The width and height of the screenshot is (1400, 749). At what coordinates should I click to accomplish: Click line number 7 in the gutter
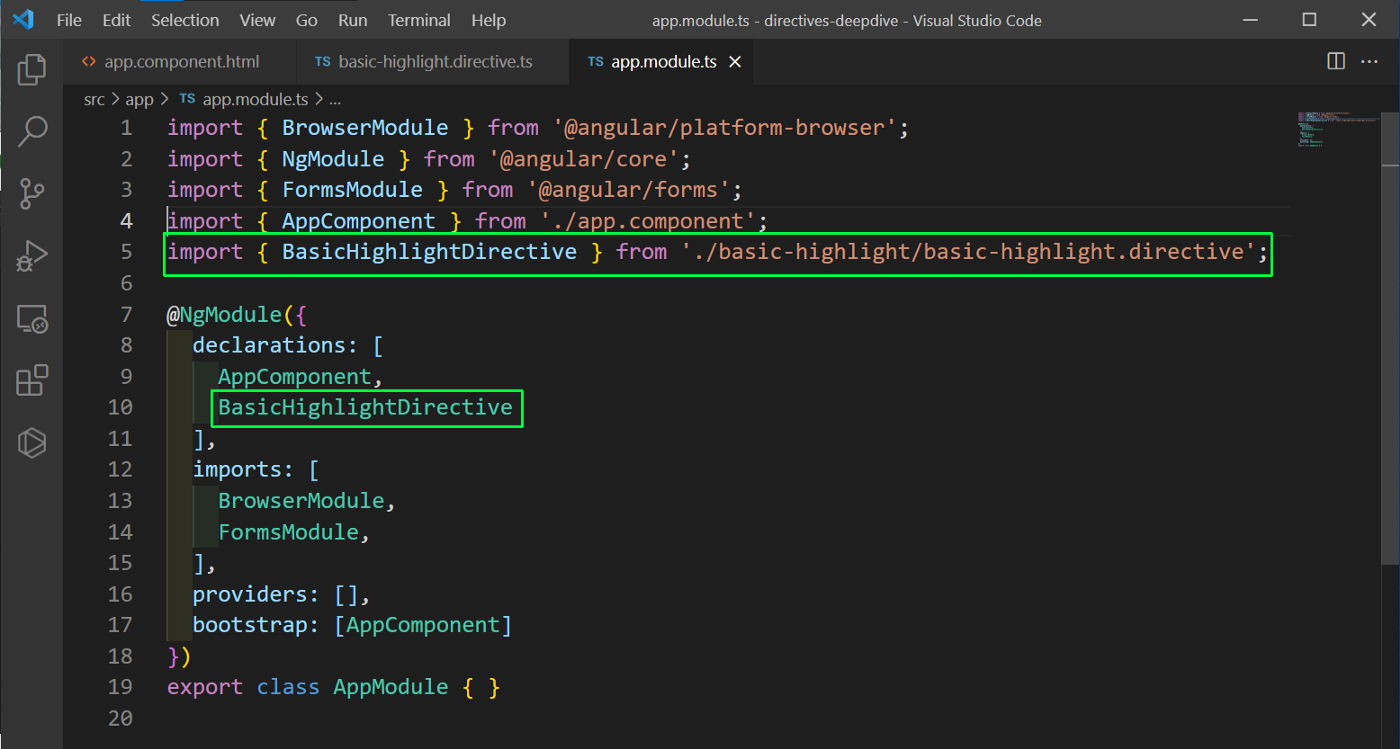point(125,314)
